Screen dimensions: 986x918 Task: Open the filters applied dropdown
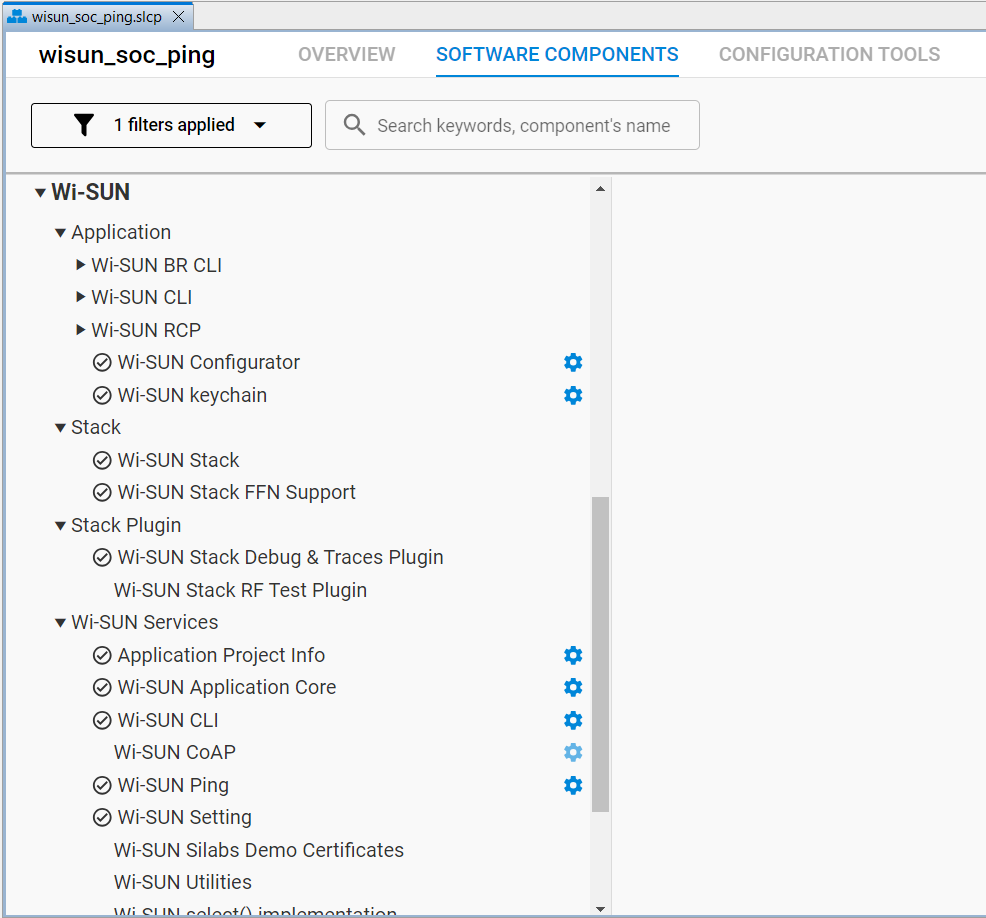tap(171, 125)
